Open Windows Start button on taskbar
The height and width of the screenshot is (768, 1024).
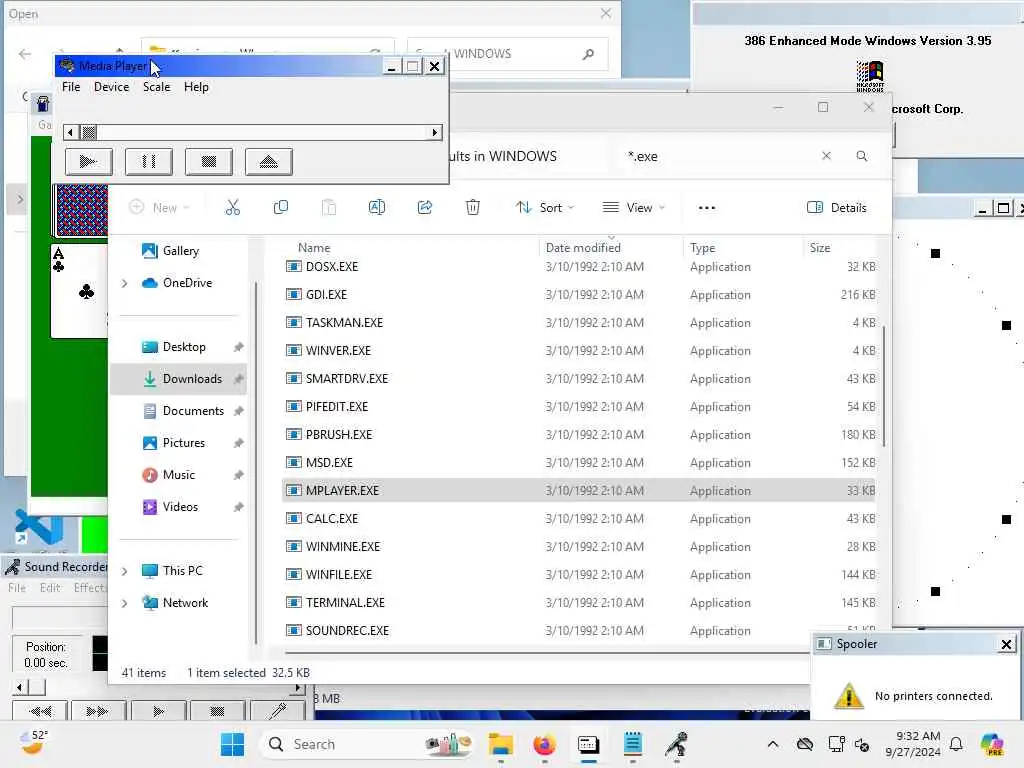pos(232,744)
